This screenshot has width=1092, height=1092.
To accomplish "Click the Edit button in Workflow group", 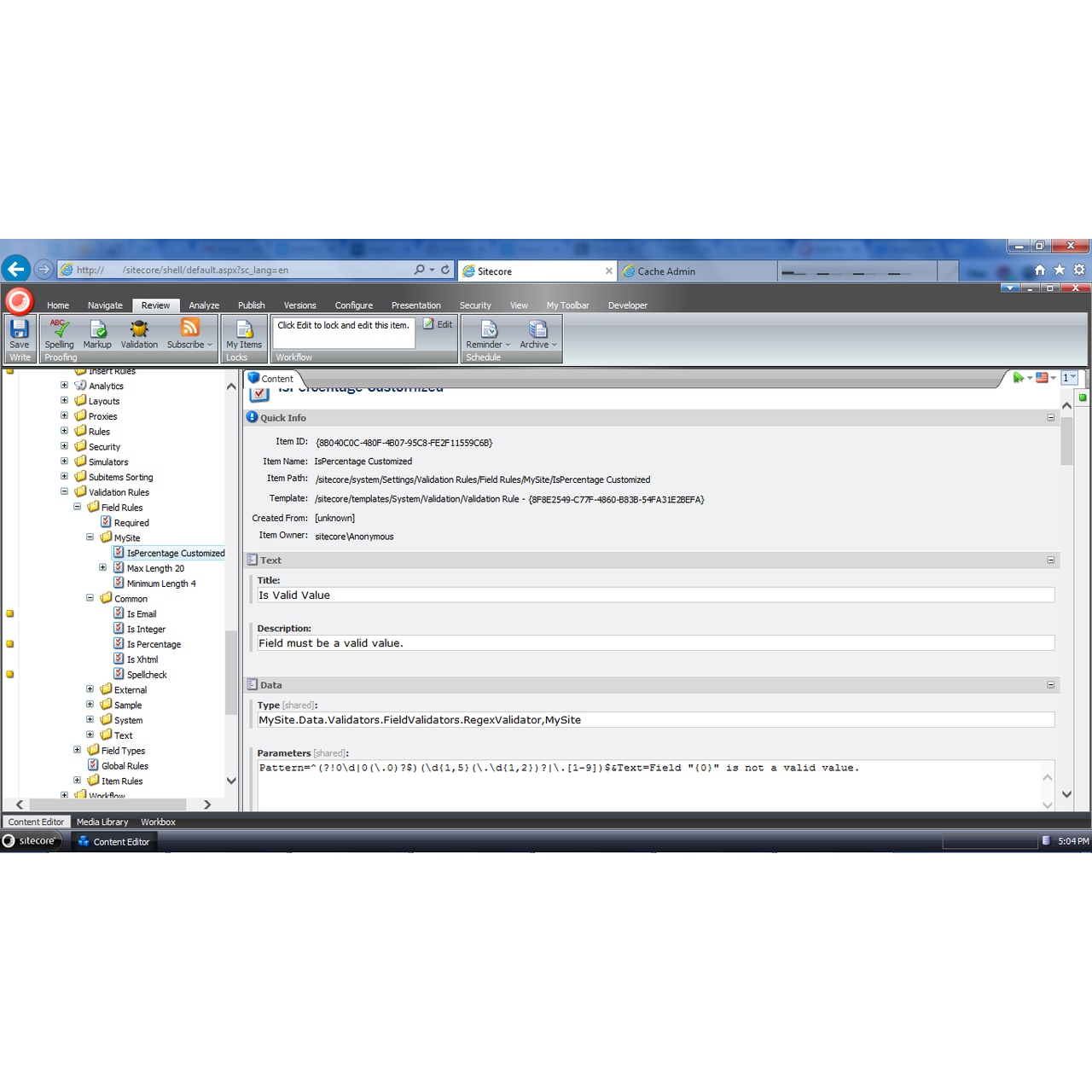I will click(436, 324).
